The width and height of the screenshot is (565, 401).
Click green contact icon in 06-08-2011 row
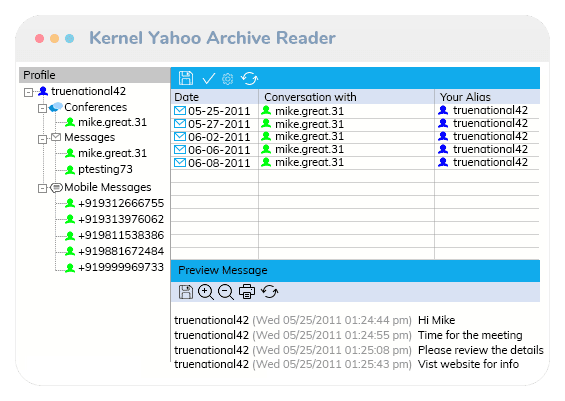click(x=266, y=162)
